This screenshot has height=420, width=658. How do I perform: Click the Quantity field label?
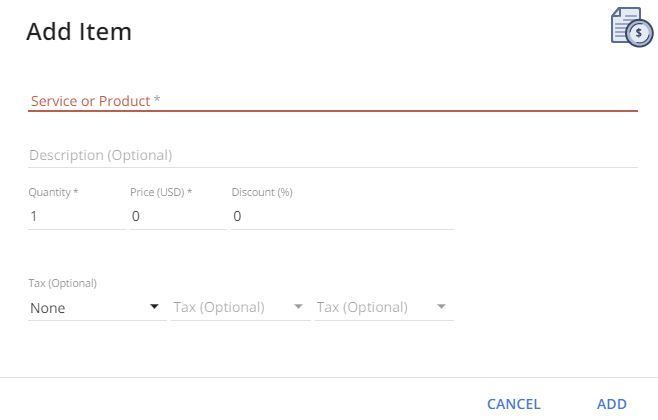tap(53, 192)
